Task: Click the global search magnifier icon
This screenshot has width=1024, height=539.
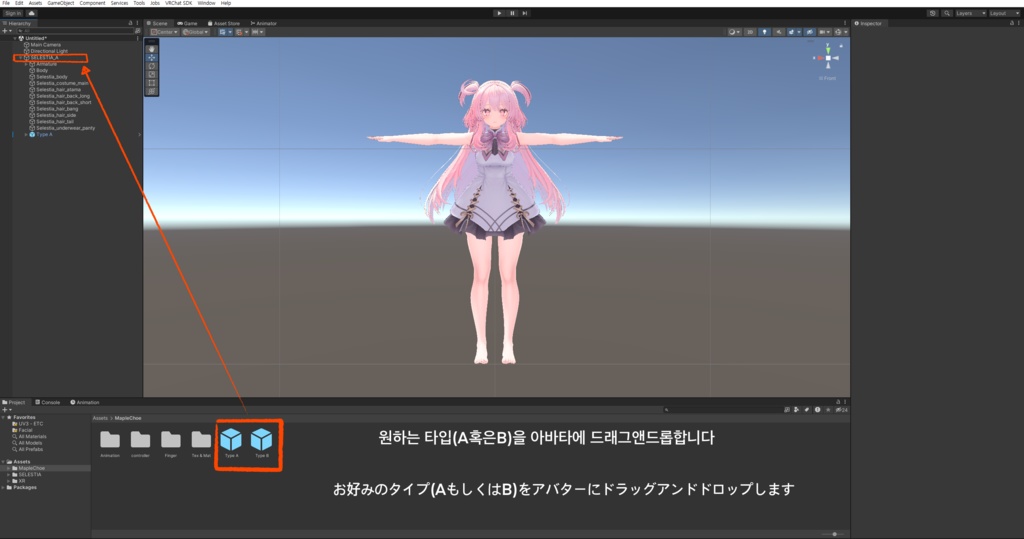Action: [x=947, y=13]
